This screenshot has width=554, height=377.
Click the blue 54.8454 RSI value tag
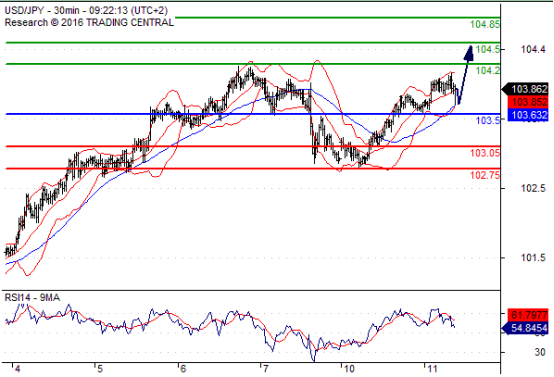(x=525, y=328)
